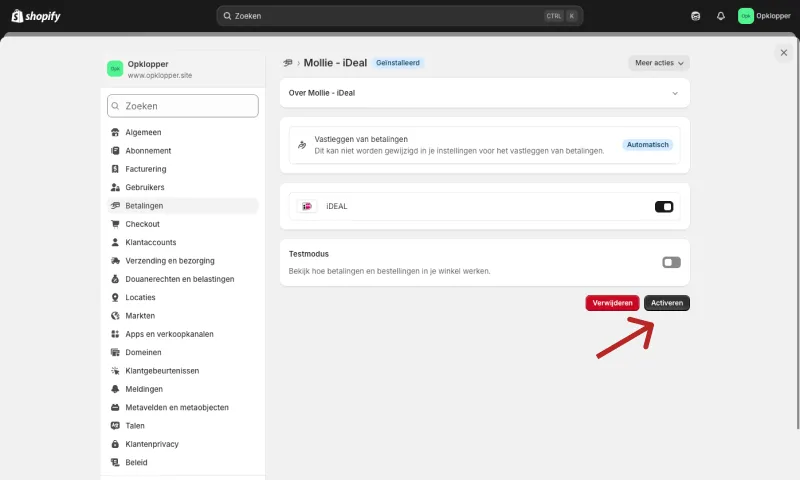Click the Meldingen bell icon in sidebar
Screen dimensions: 800x480
115,389
